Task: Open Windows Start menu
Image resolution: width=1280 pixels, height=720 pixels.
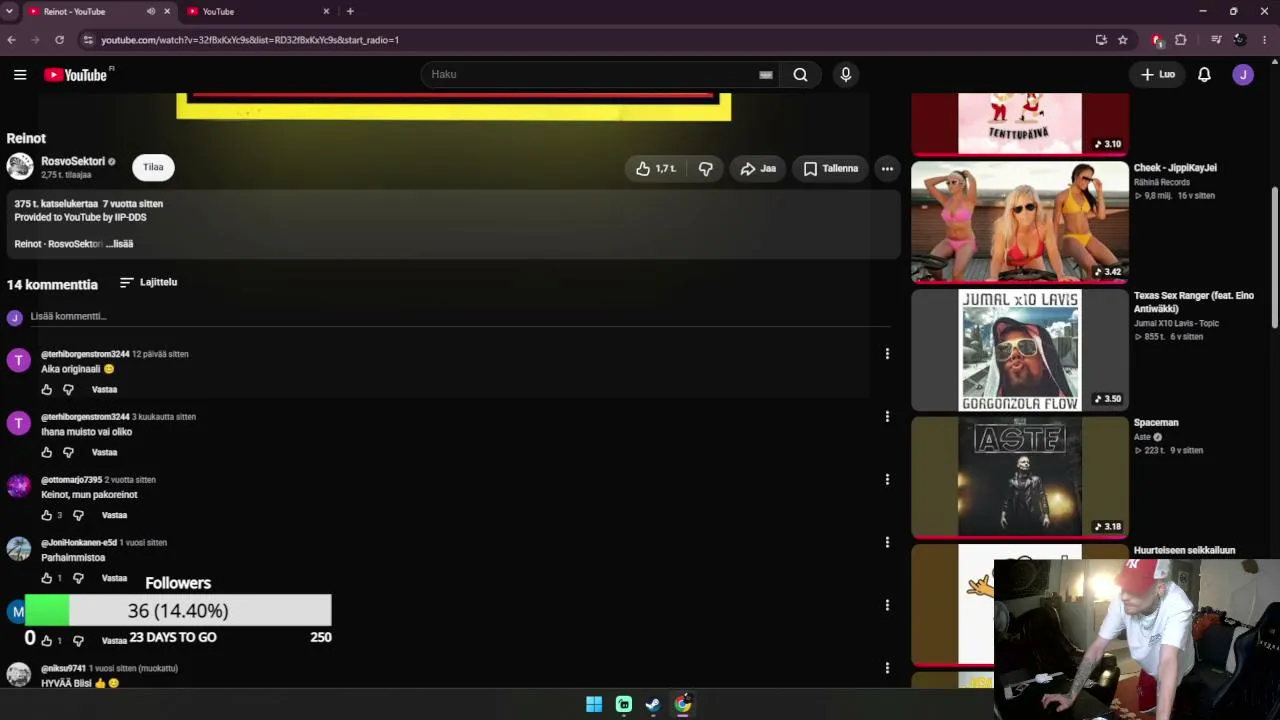Action: (594, 705)
